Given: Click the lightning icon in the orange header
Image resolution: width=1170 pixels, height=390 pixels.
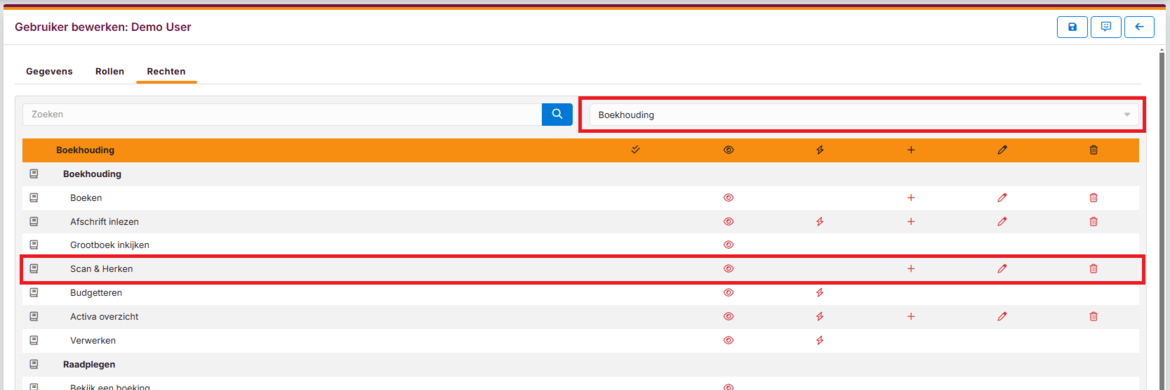Looking at the screenshot, I should (819, 150).
